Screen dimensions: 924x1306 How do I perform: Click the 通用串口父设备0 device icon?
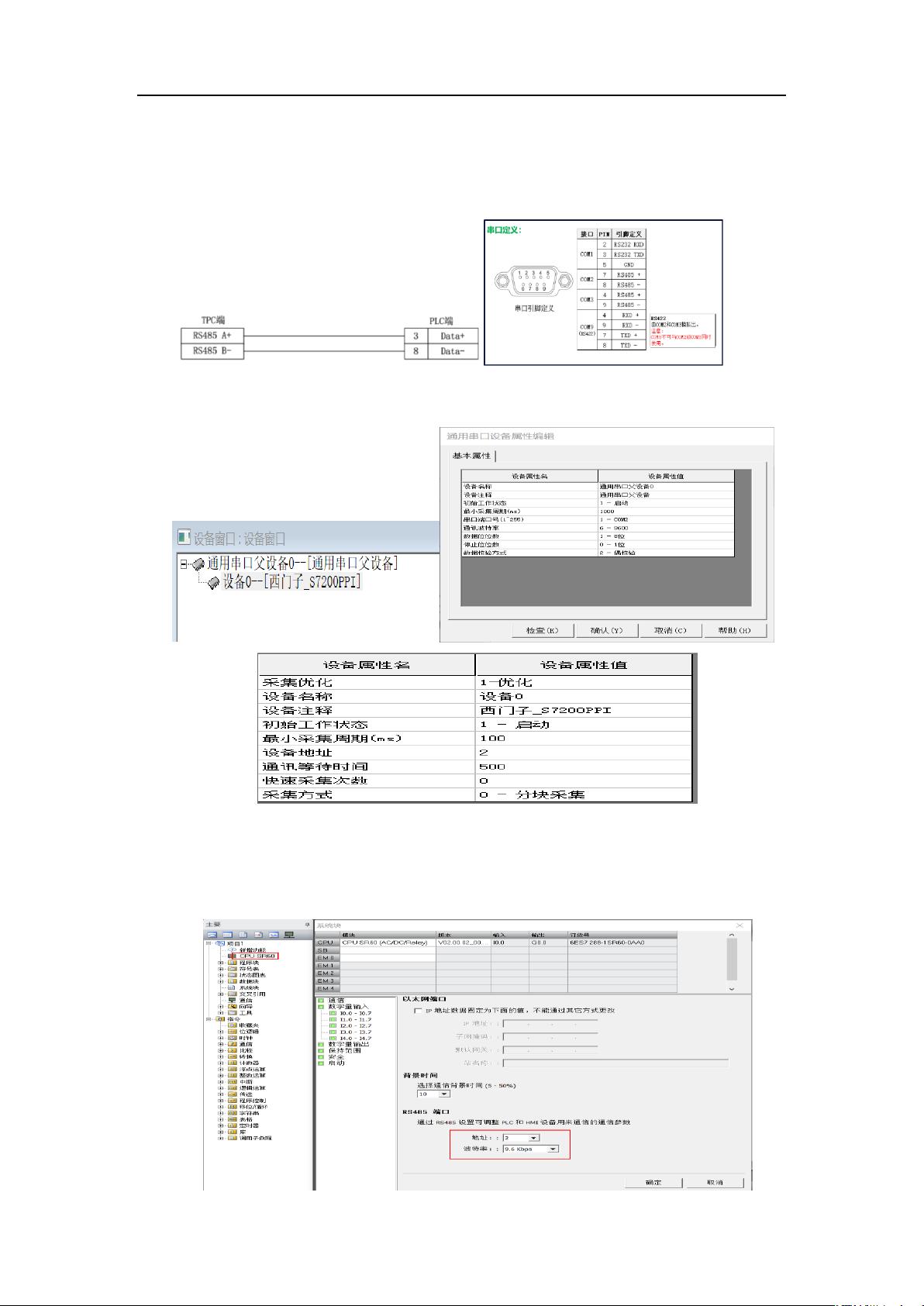198,564
